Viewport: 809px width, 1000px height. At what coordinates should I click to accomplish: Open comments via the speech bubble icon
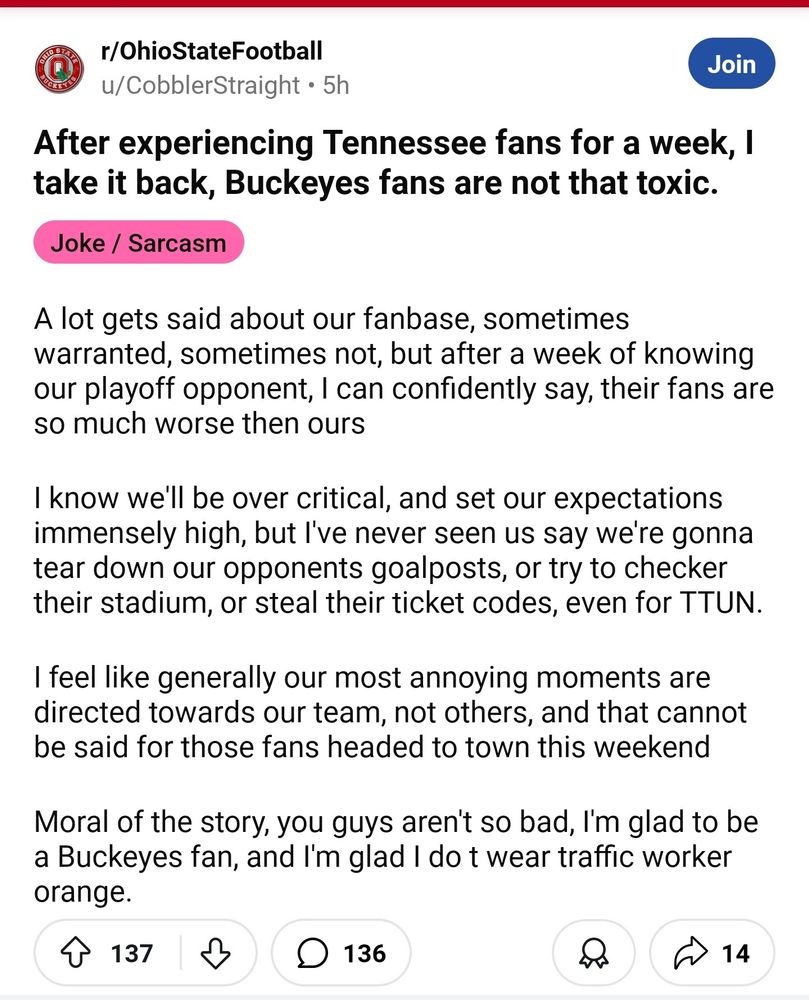[313, 953]
